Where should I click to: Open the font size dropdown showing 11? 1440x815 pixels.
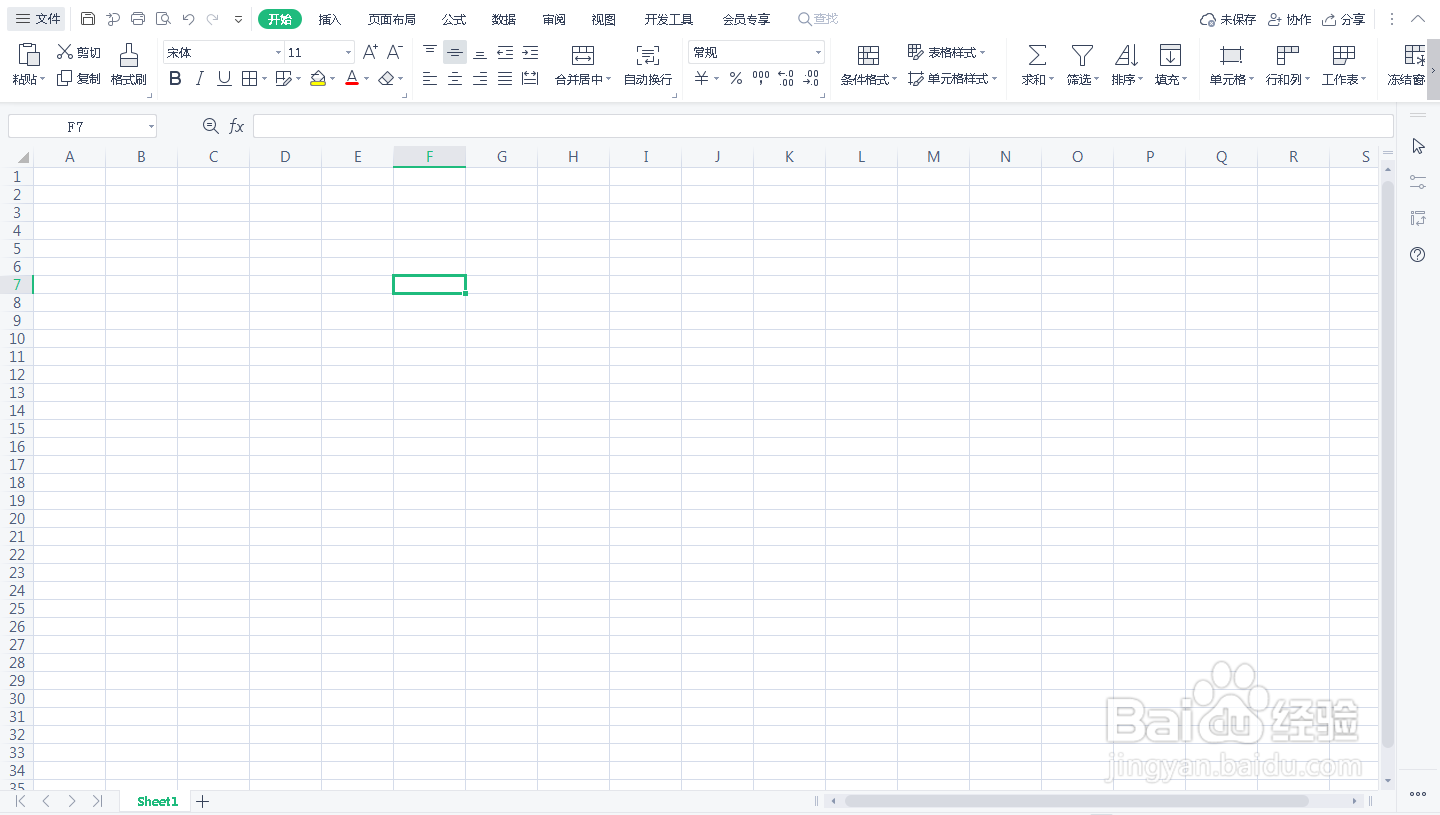(348, 52)
